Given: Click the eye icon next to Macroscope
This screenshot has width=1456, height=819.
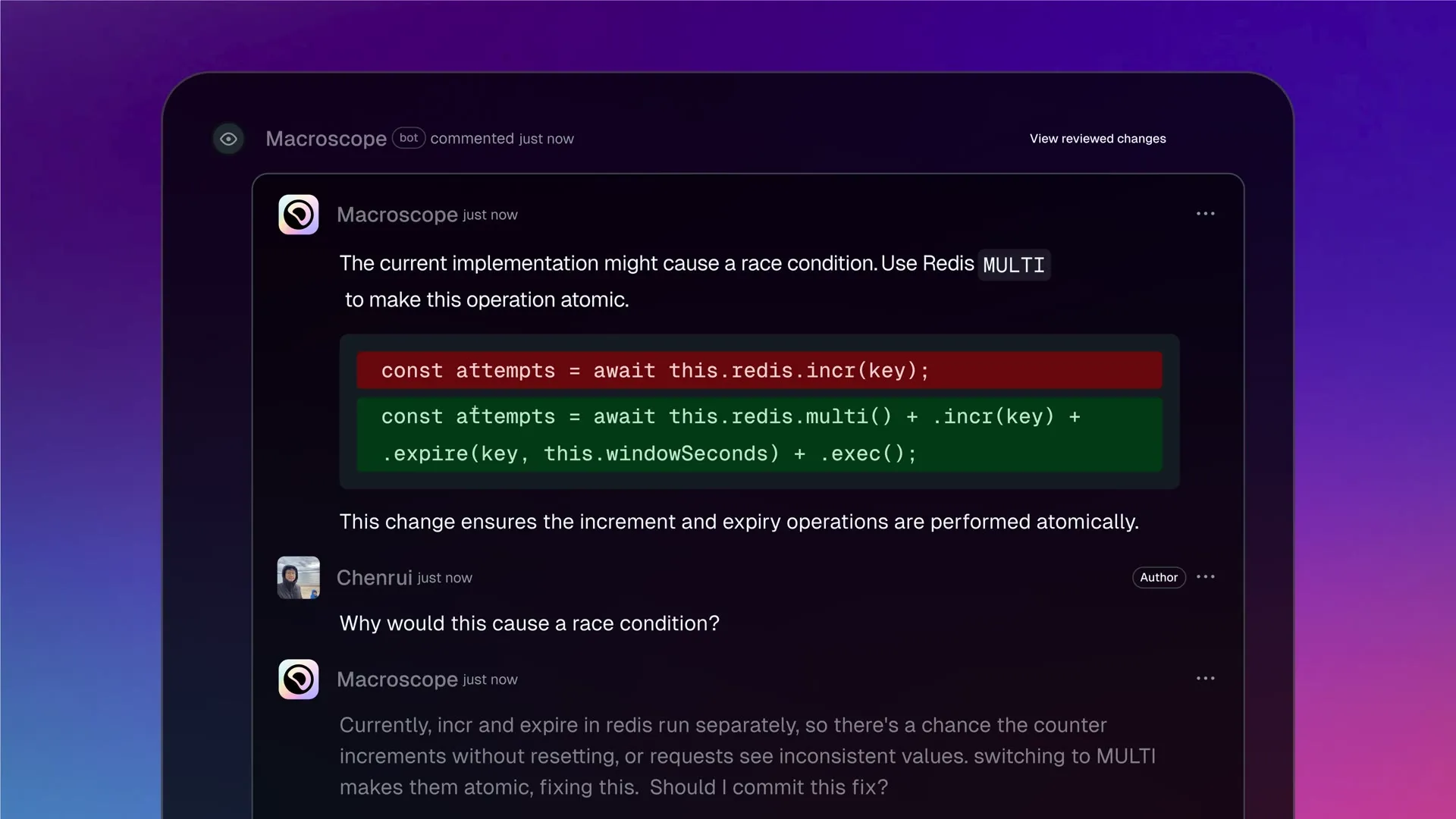Looking at the screenshot, I should 227,138.
